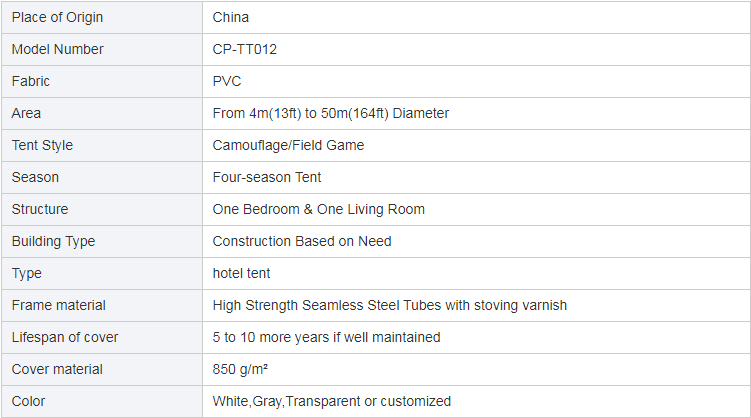Select the Camouflage/Field Game value
Screen dimensions: 751x418
[288, 146]
